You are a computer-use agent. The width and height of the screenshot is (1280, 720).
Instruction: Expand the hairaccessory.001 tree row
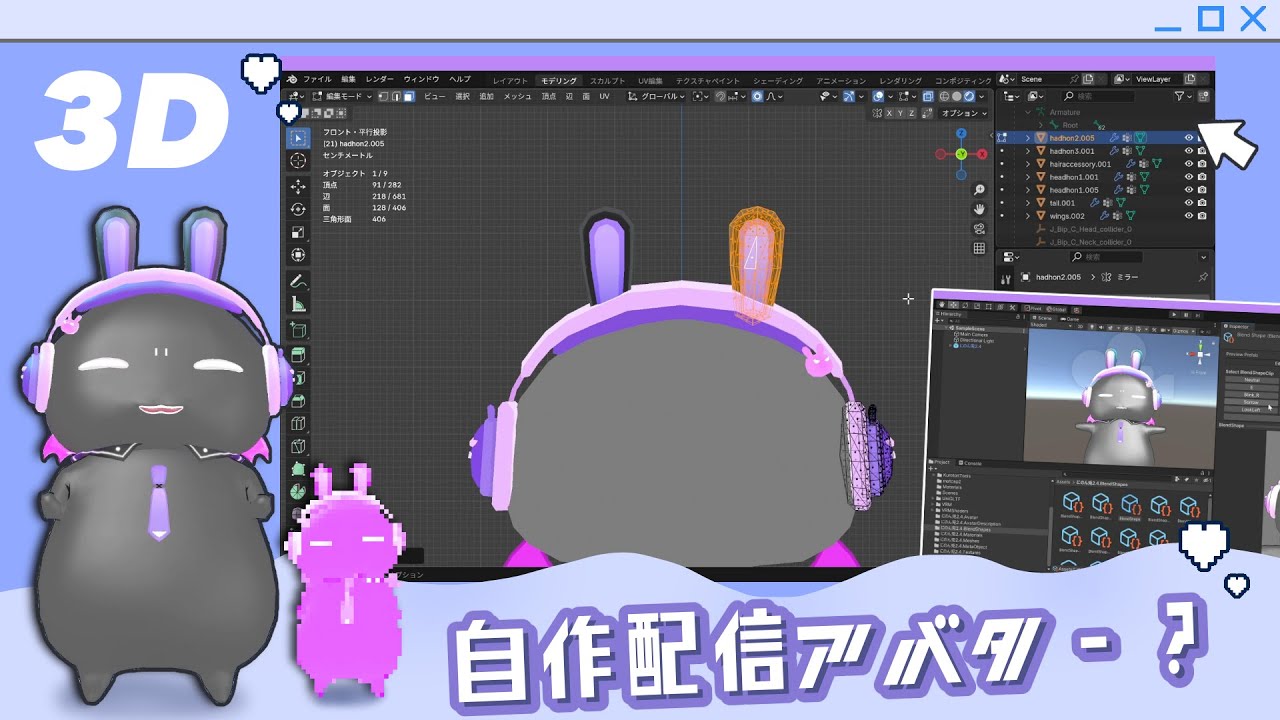pyautogui.click(x=1028, y=164)
